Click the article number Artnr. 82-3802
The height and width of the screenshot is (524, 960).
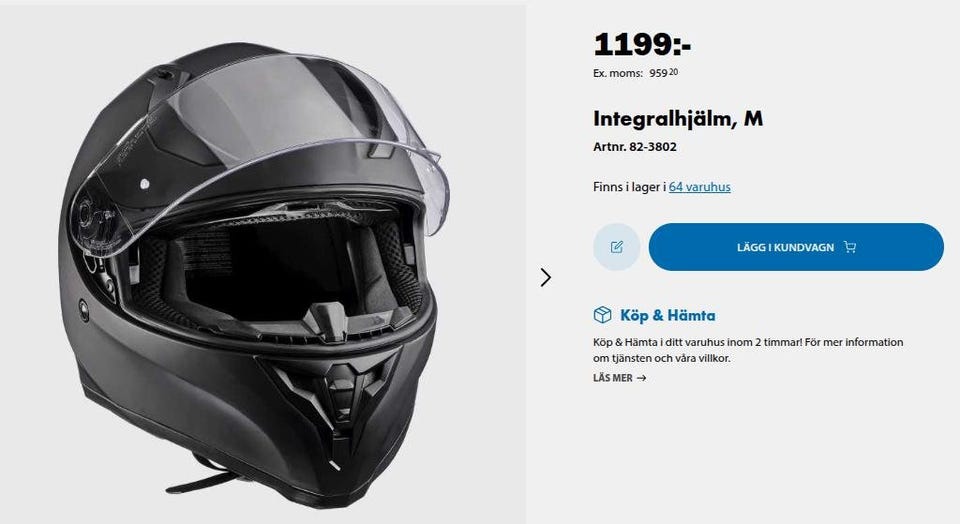pos(635,147)
